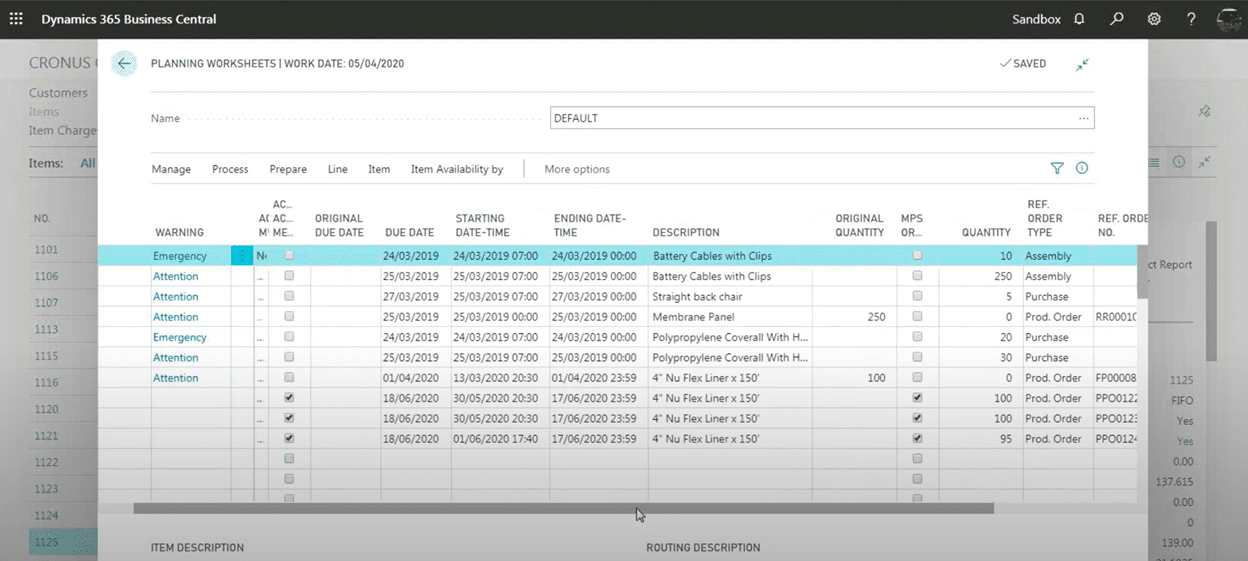
Task: Tick Accept Action for Membrane Panel row
Action: click(289, 317)
